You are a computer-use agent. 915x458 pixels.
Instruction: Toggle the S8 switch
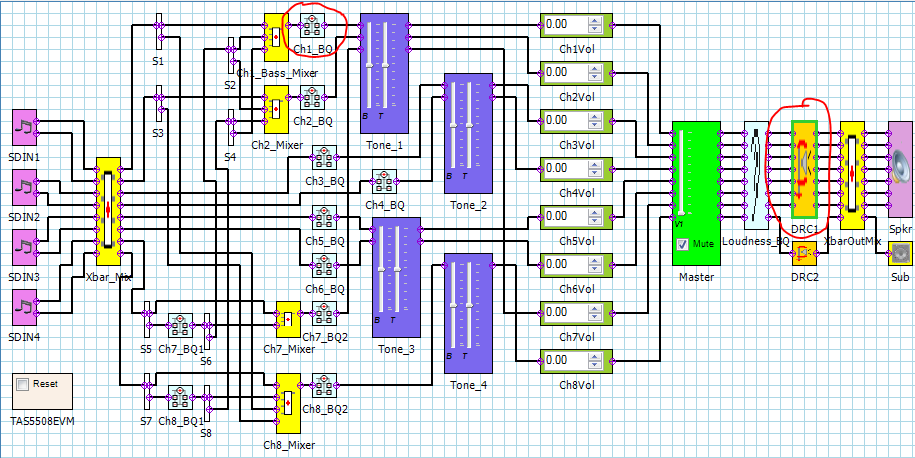pos(207,403)
